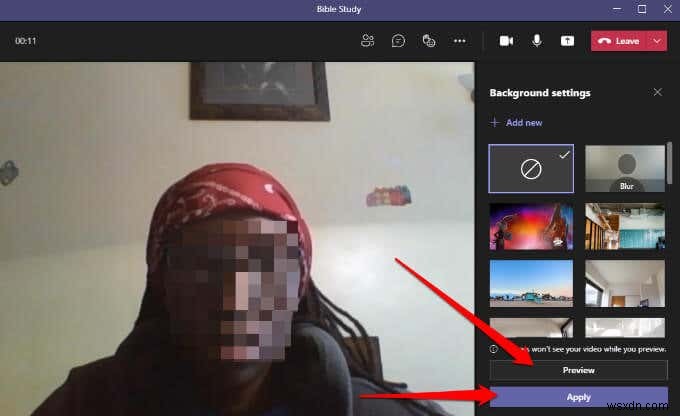The width and height of the screenshot is (680, 416).
Task: Mute the microphone icon
Action: point(537,41)
